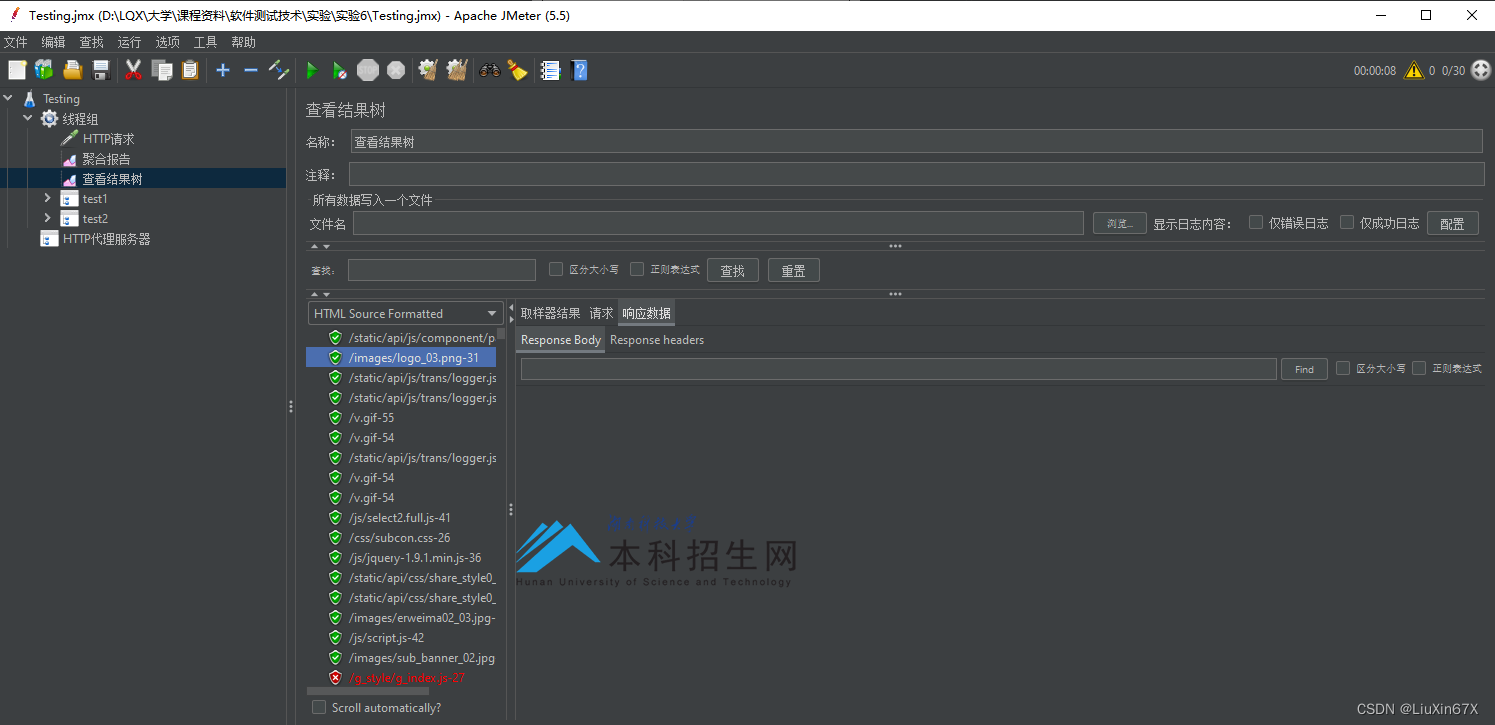Open the 编辑 menu
The height and width of the screenshot is (725, 1495).
53,42
